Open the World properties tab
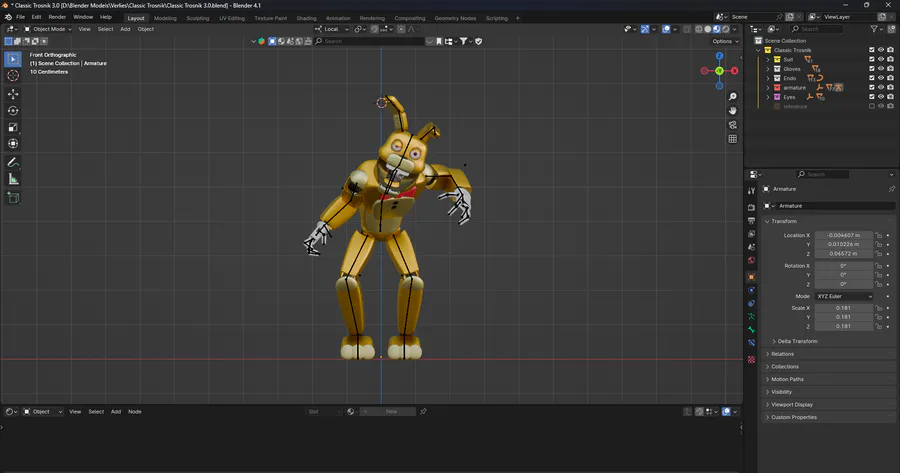The image size is (900, 473). [751, 260]
